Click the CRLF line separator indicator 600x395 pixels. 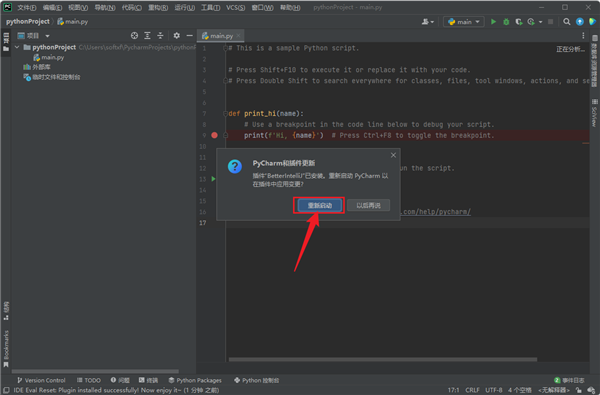[x=472, y=390]
